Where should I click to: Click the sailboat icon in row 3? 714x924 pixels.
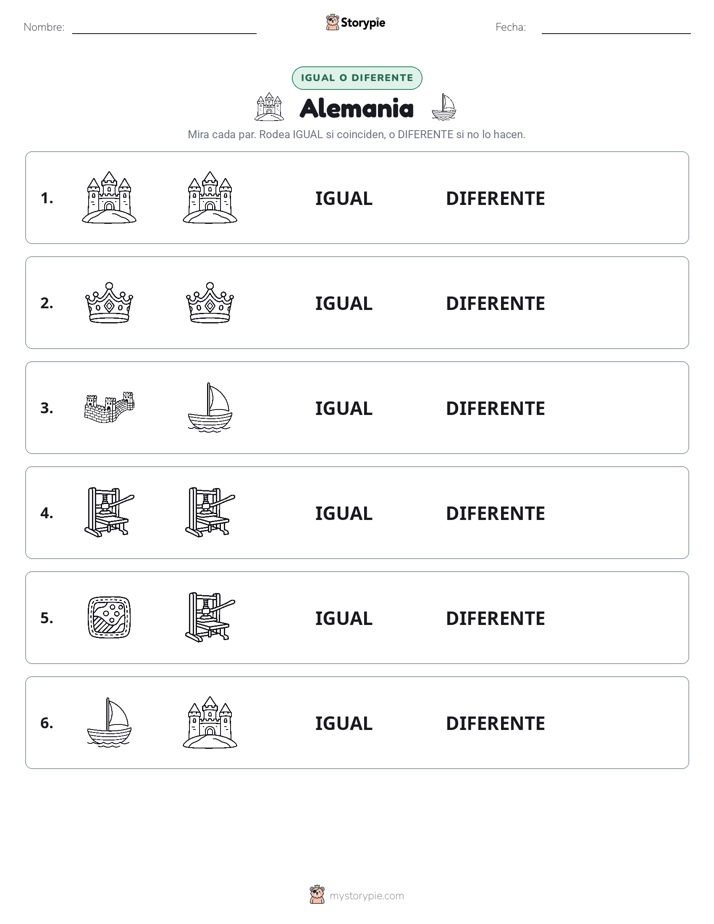click(210, 407)
